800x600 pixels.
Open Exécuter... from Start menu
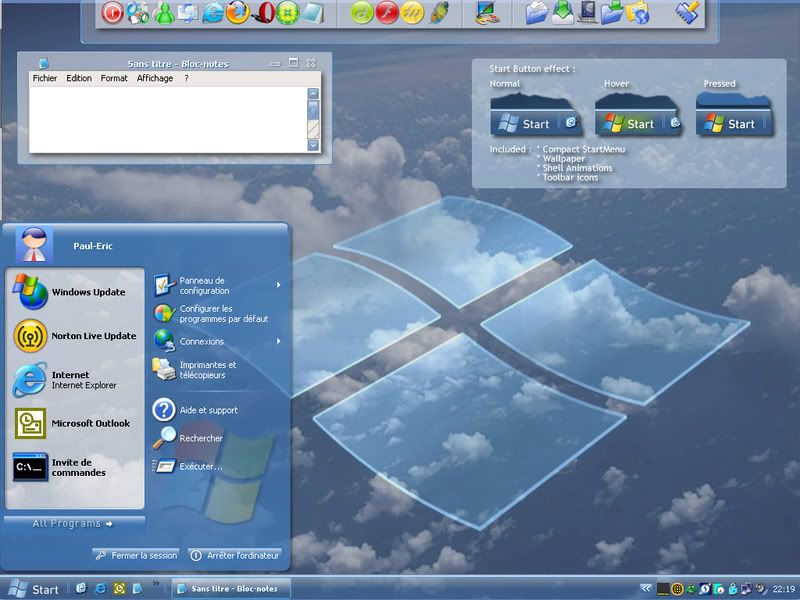[189, 466]
